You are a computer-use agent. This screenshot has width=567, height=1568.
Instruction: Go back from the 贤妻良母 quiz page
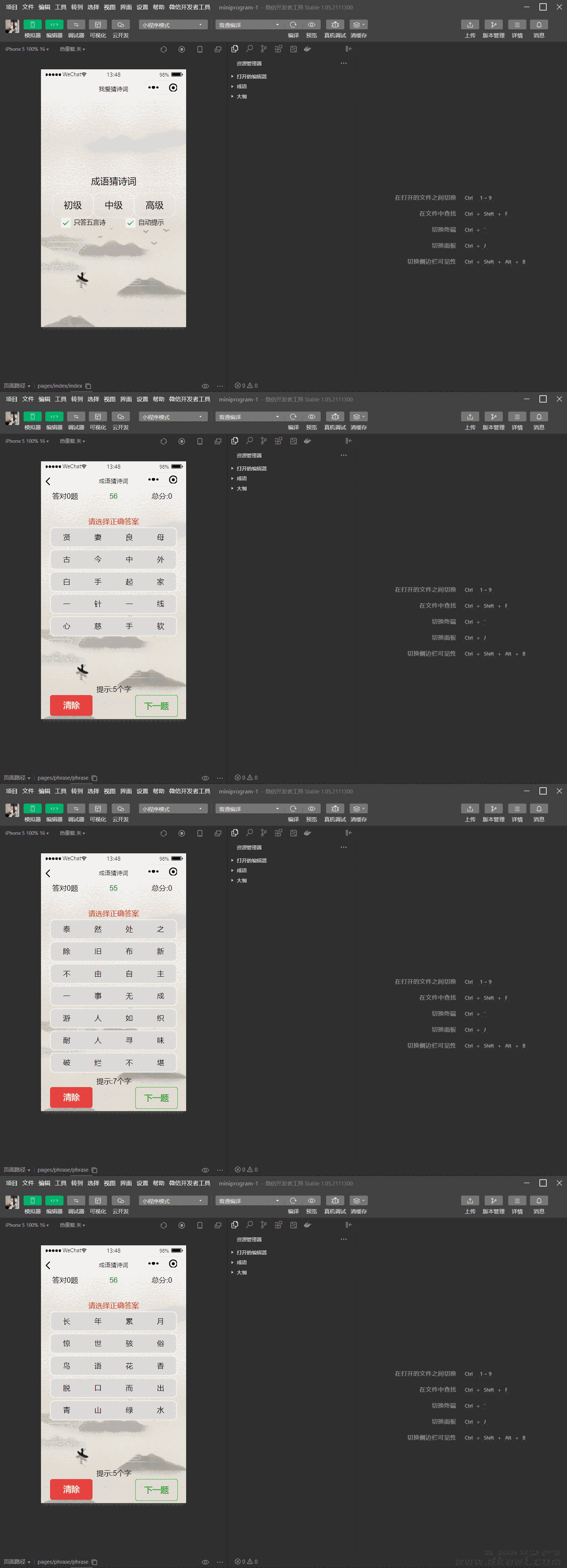(x=48, y=481)
